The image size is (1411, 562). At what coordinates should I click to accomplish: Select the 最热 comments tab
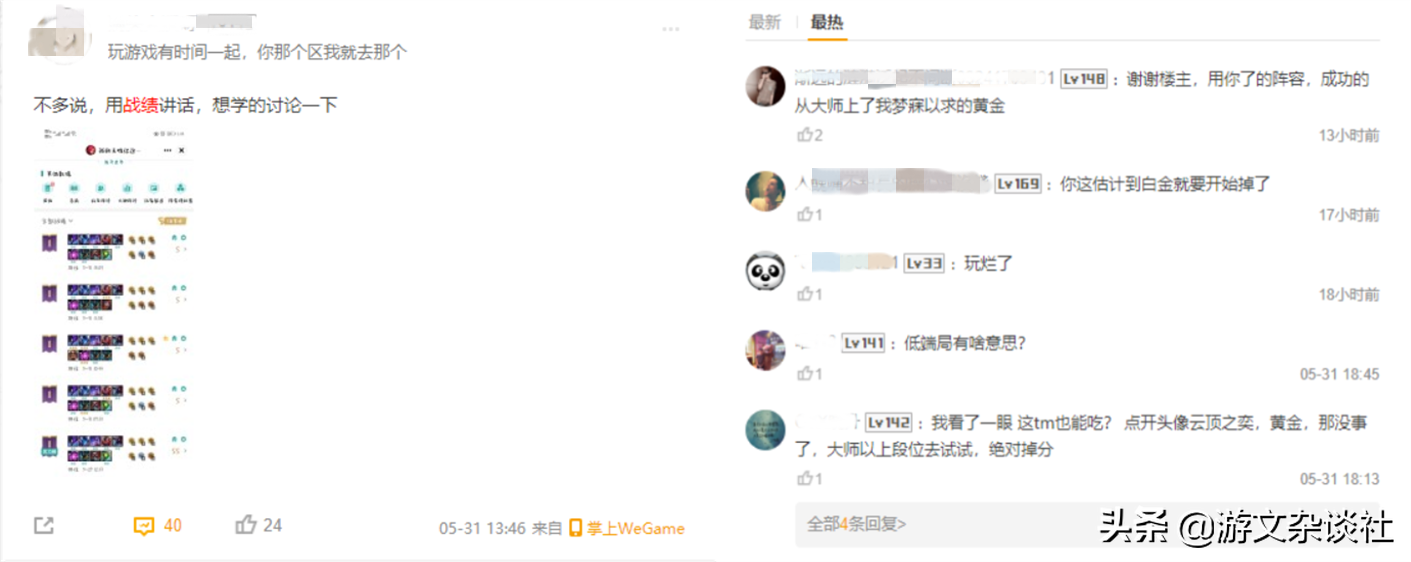827,22
